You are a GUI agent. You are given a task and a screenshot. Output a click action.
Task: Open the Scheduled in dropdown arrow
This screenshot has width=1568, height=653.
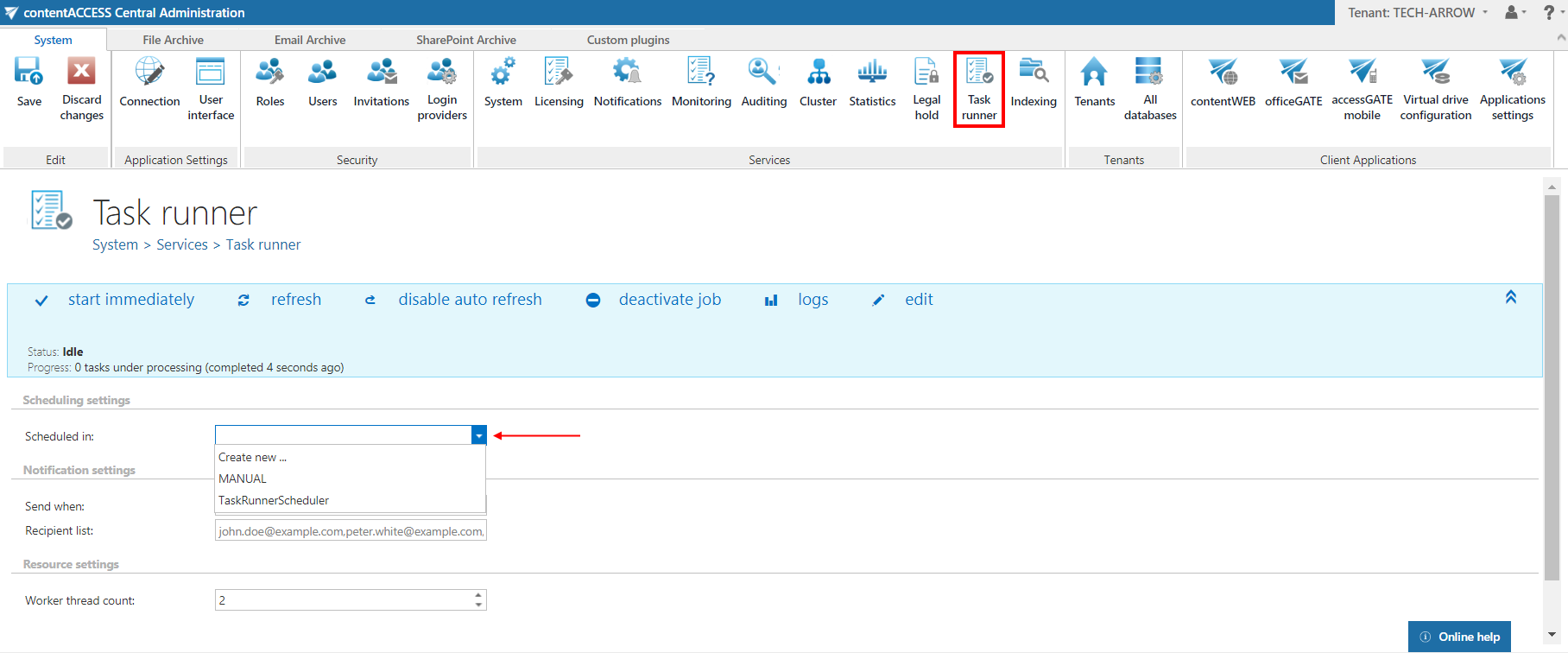pos(478,436)
